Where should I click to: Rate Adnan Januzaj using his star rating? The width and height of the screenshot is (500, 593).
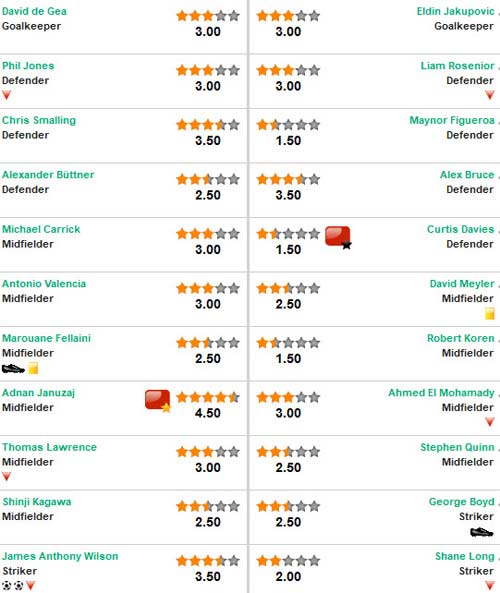click(208, 397)
